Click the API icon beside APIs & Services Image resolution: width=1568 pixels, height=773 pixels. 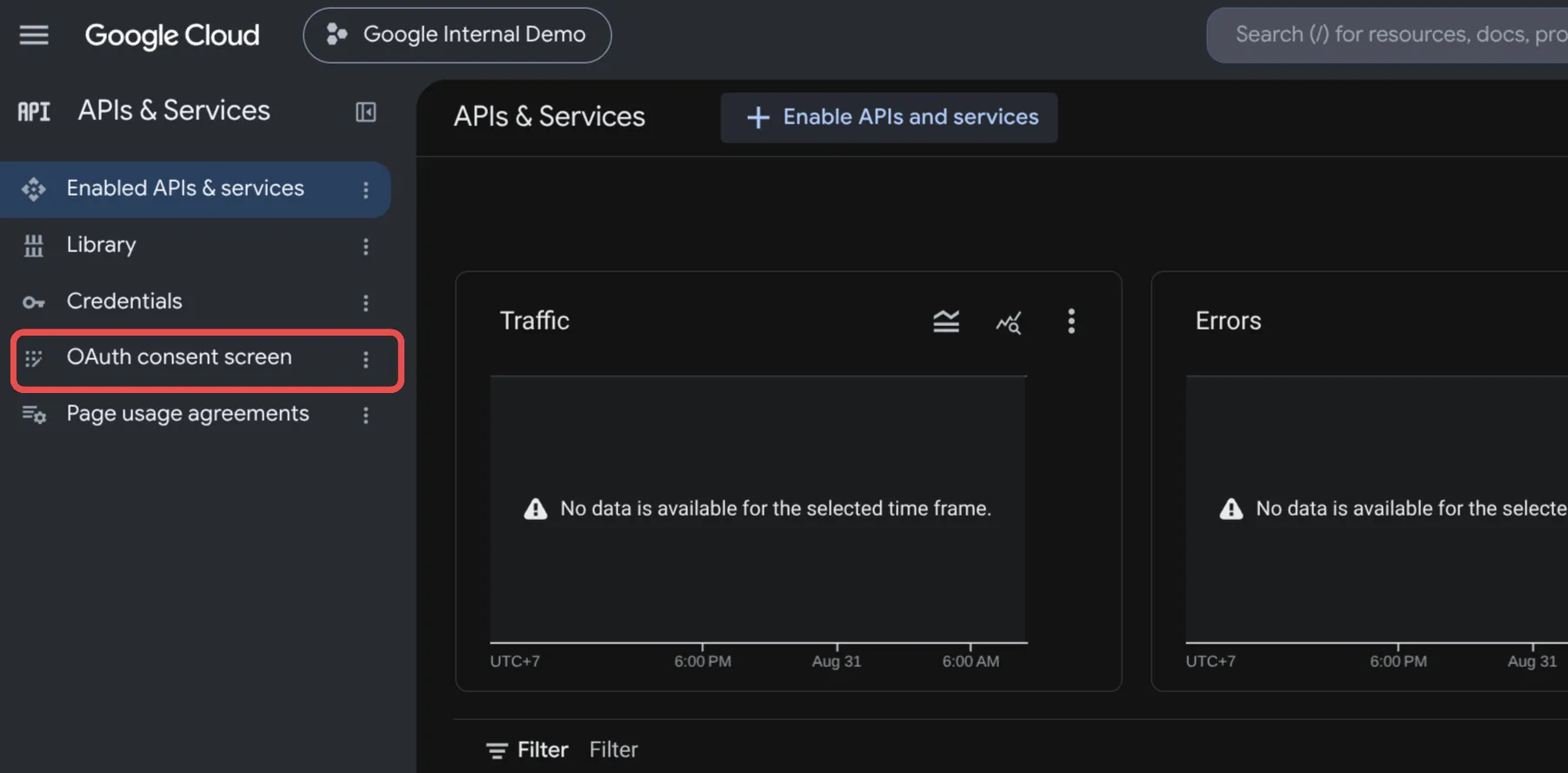(x=34, y=111)
